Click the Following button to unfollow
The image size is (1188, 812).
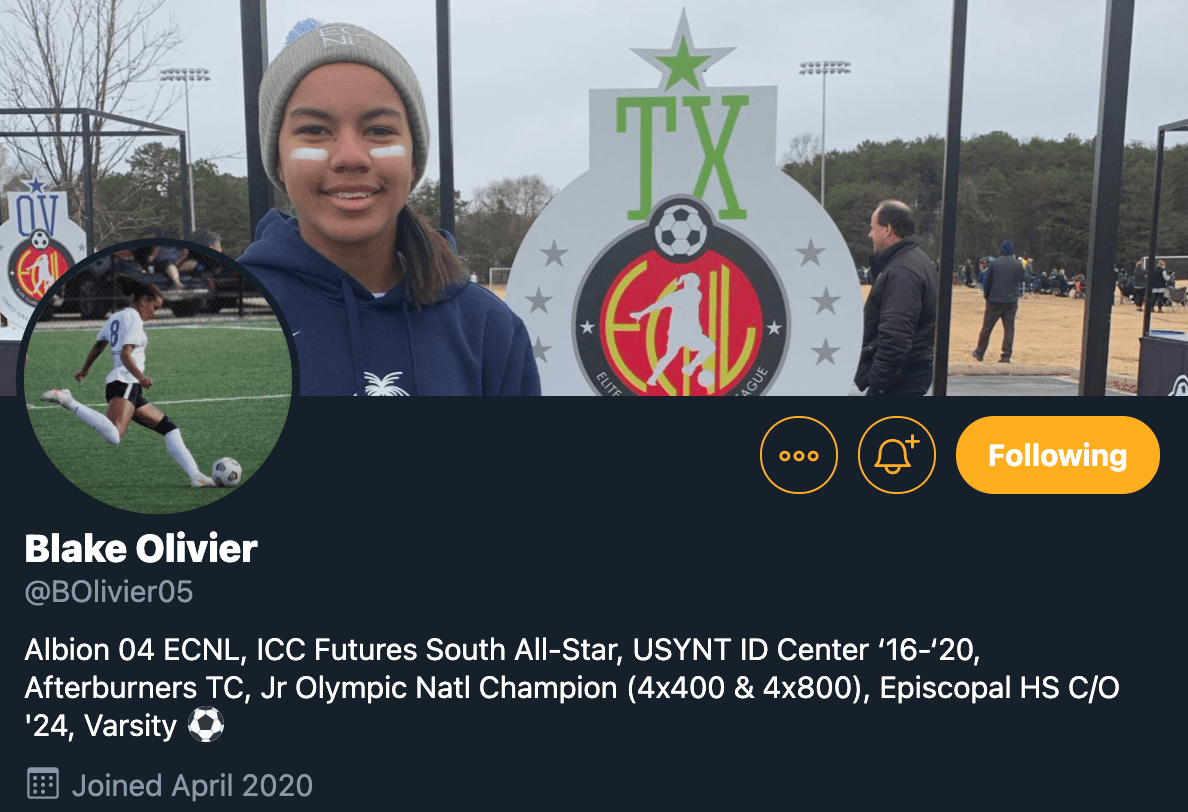tap(1058, 455)
